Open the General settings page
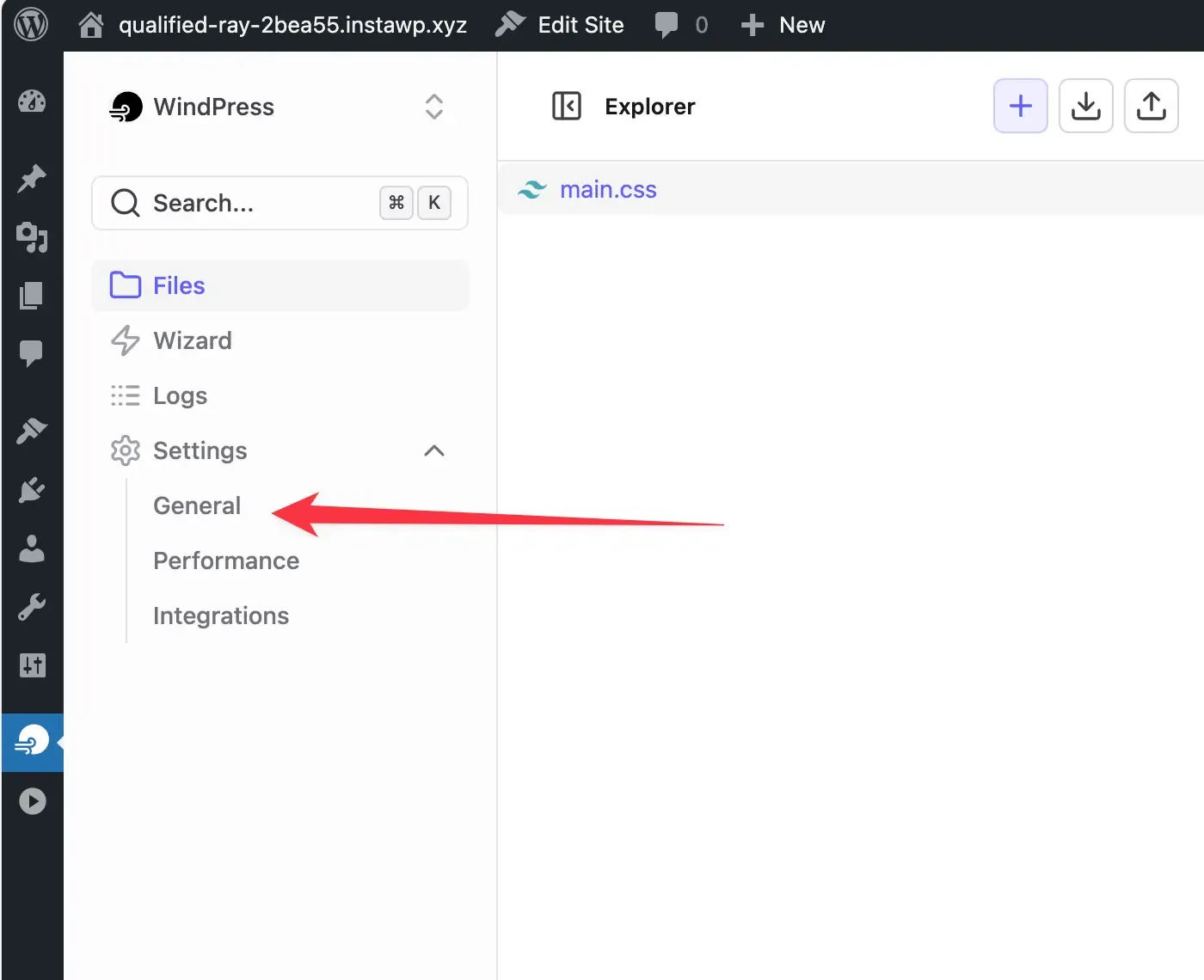1204x980 pixels. click(x=196, y=505)
